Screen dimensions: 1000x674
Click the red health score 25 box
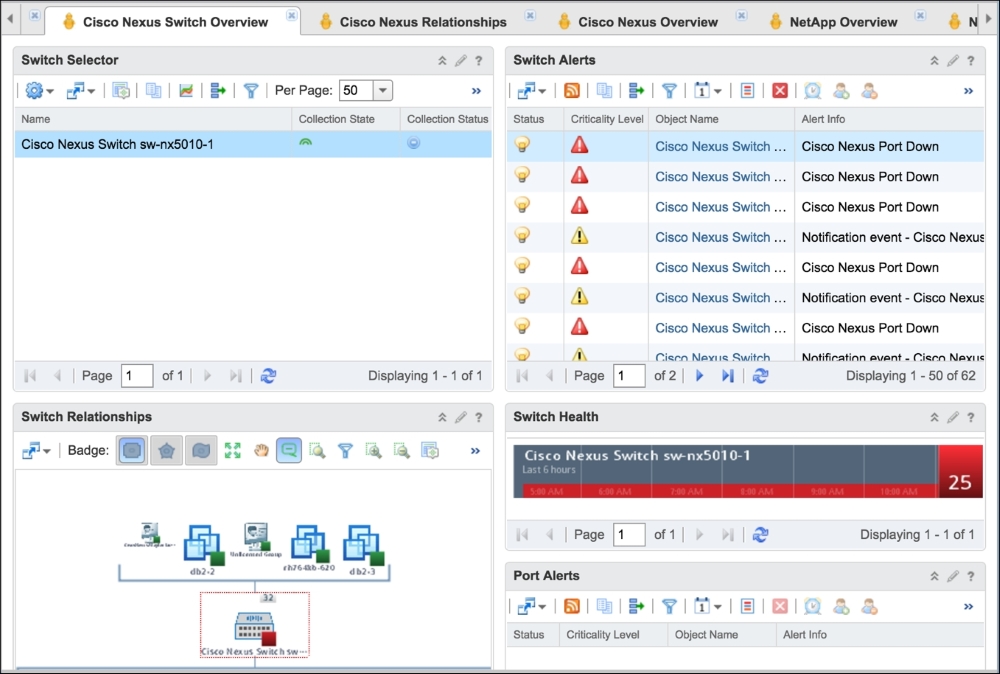pyautogui.click(x=960, y=472)
